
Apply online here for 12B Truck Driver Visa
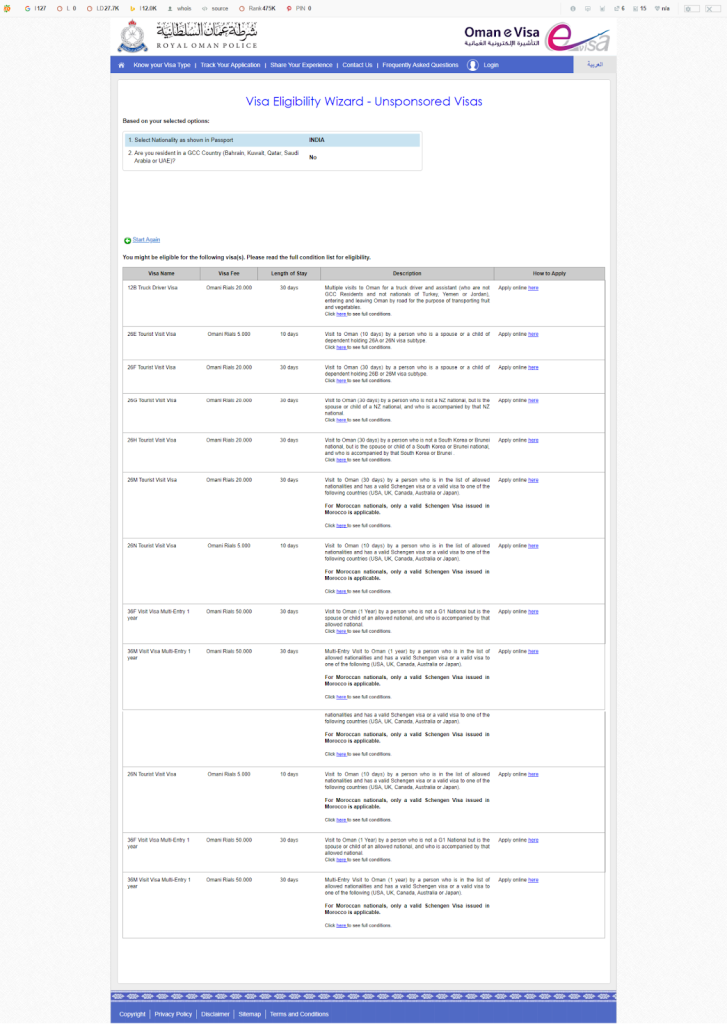[533, 288]
